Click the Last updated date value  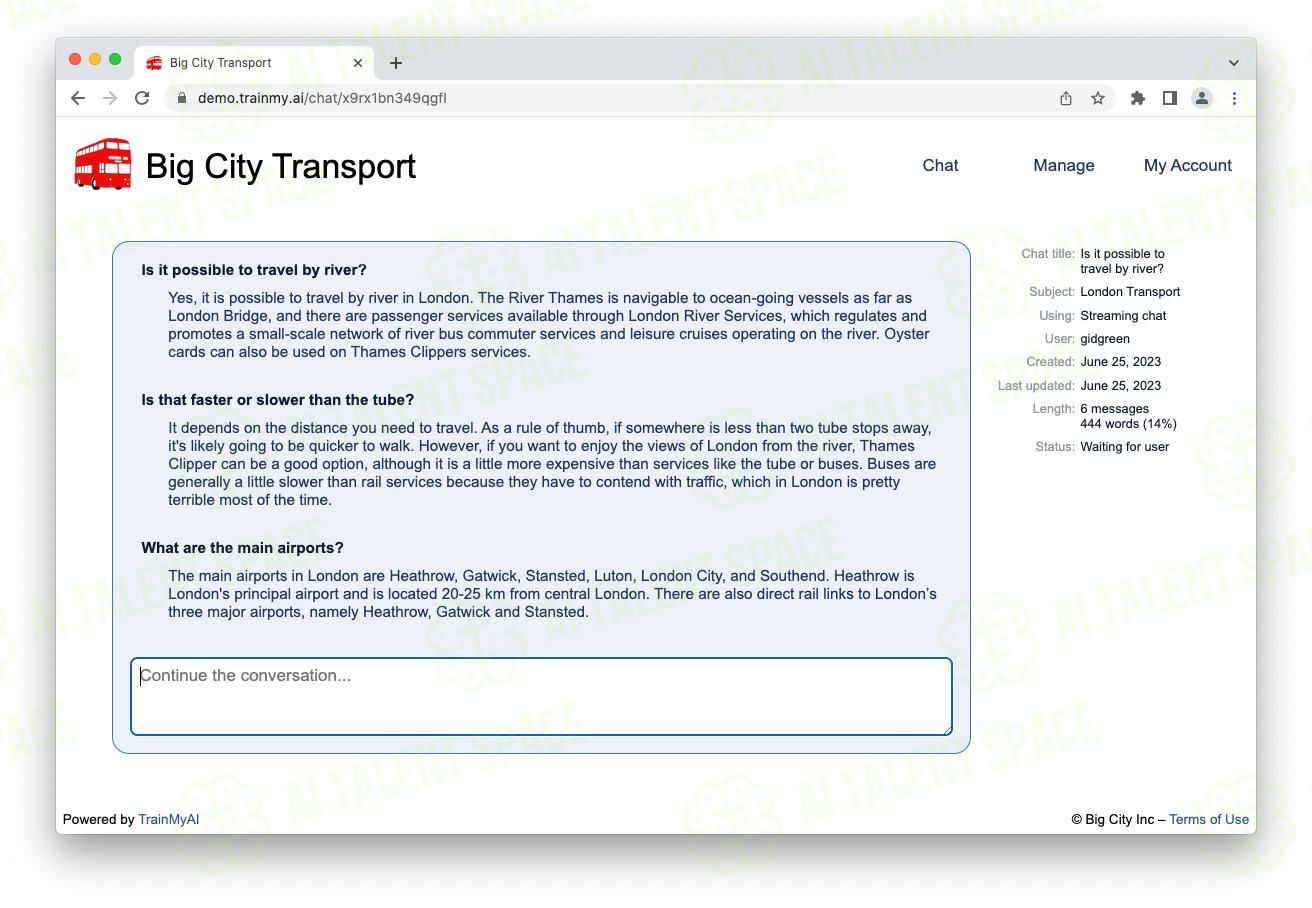(x=1121, y=386)
